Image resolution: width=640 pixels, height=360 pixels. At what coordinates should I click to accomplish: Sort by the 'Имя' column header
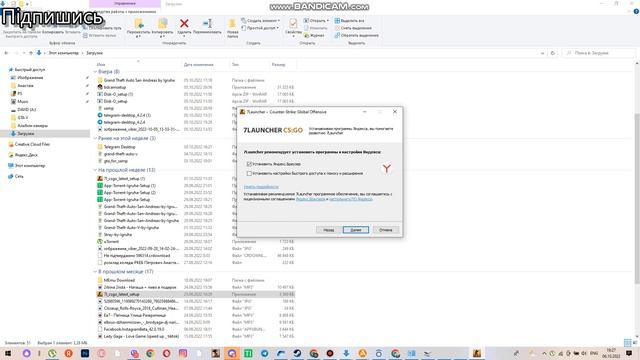(x=101, y=64)
